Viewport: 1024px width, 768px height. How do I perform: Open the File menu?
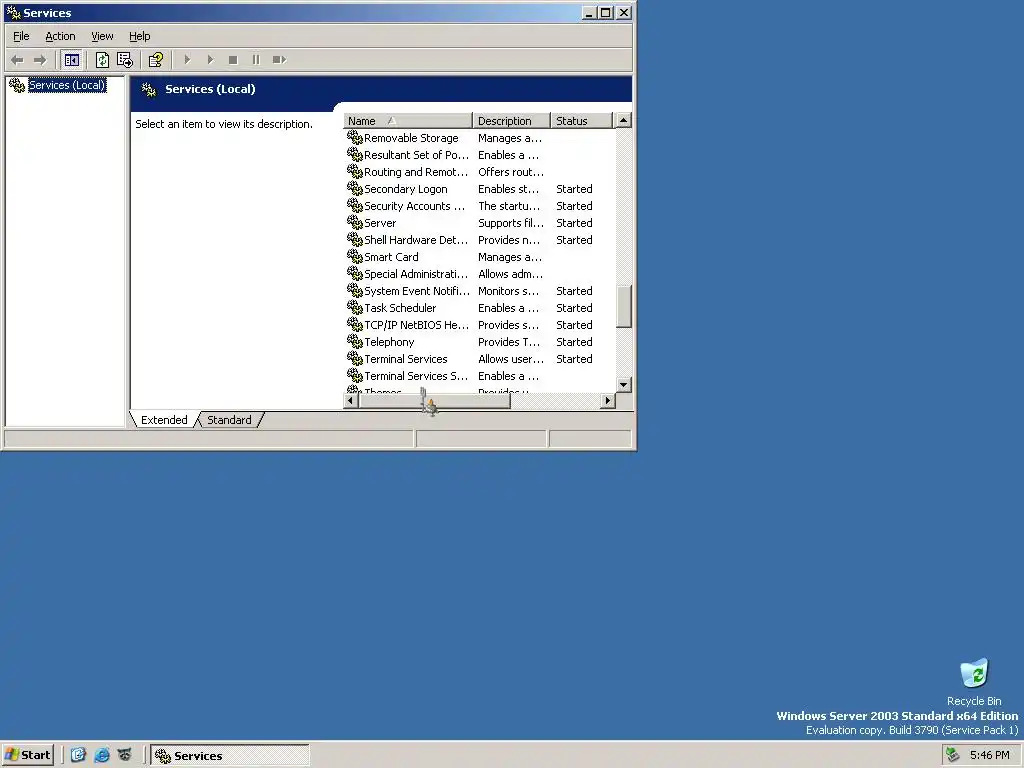(21, 37)
